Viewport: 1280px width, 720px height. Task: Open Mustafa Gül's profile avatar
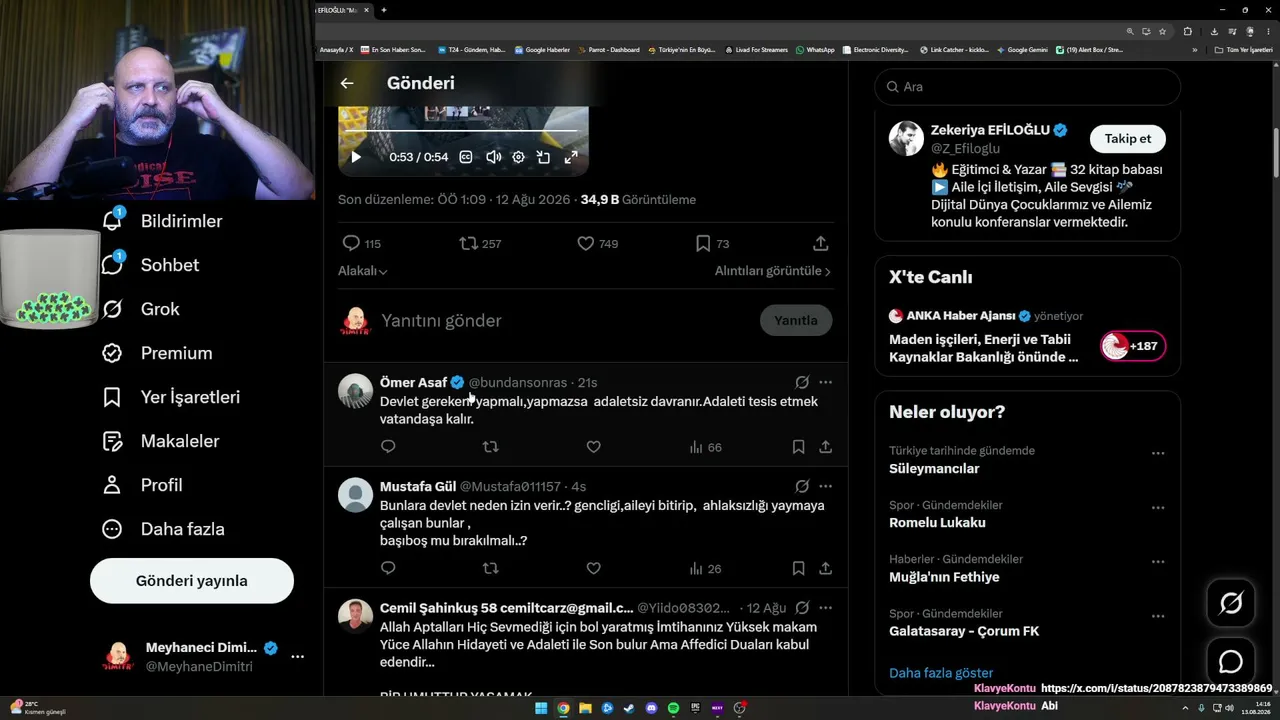click(x=355, y=495)
